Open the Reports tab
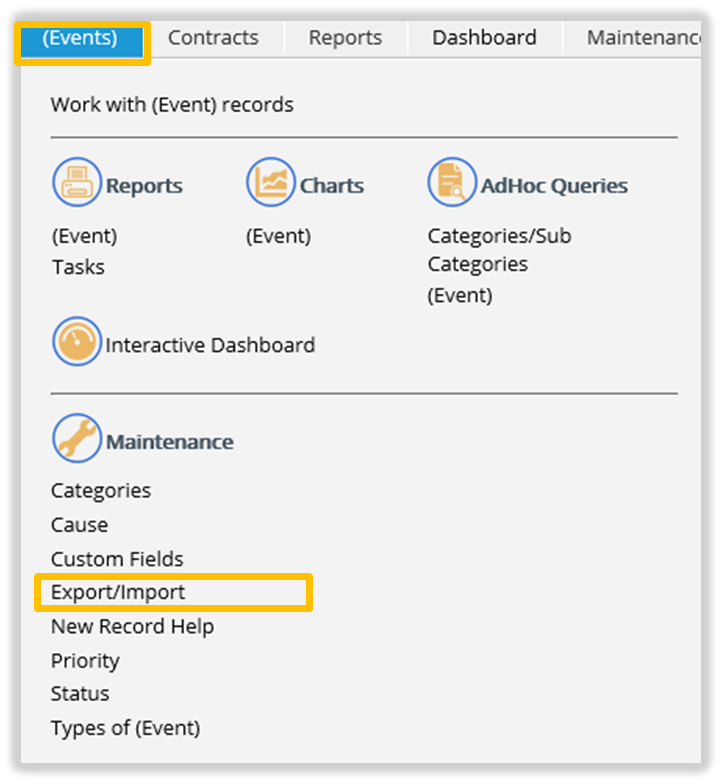The width and height of the screenshot is (722, 784). pos(345,38)
